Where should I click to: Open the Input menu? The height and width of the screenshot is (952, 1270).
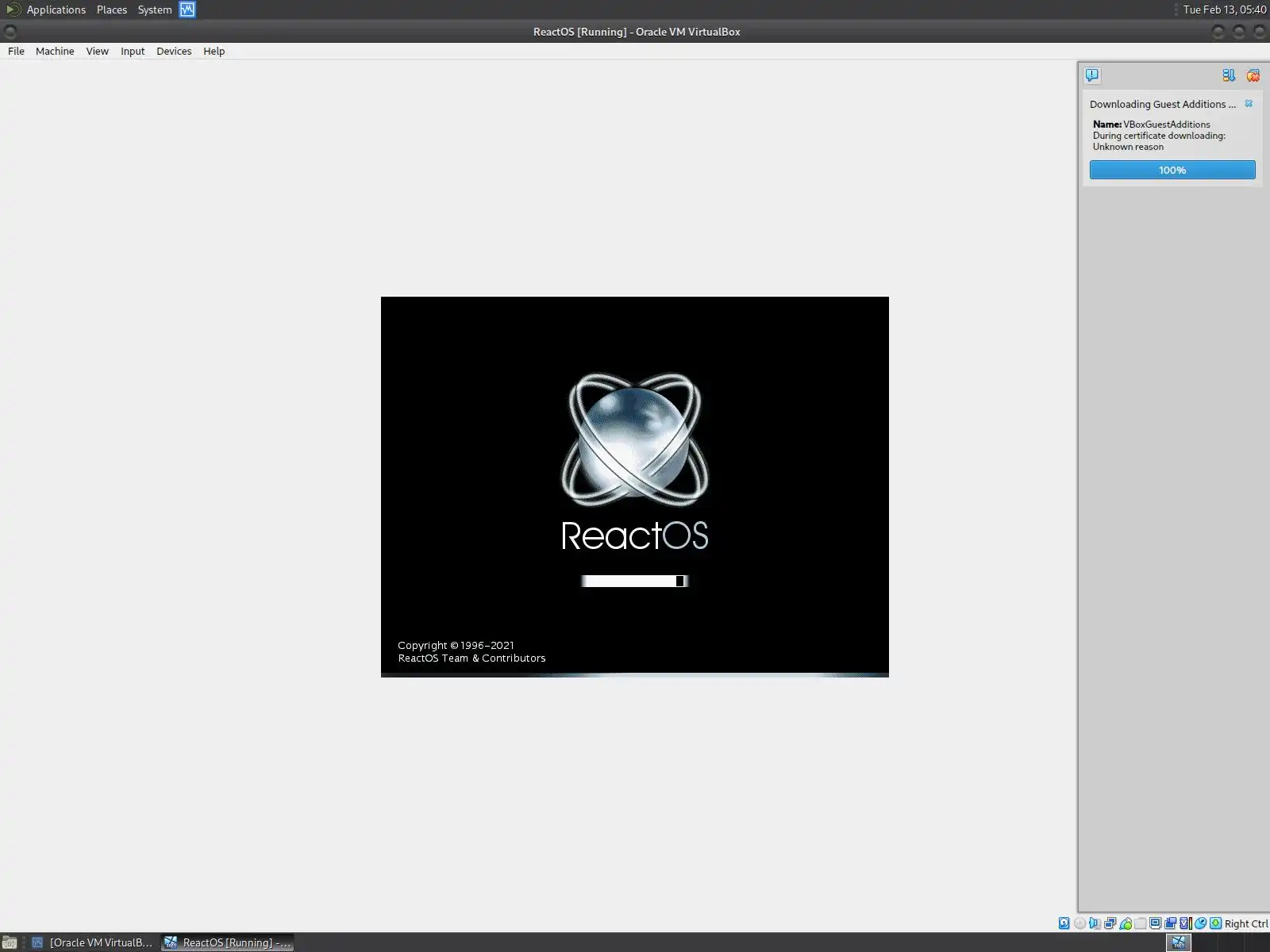click(133, 51)
